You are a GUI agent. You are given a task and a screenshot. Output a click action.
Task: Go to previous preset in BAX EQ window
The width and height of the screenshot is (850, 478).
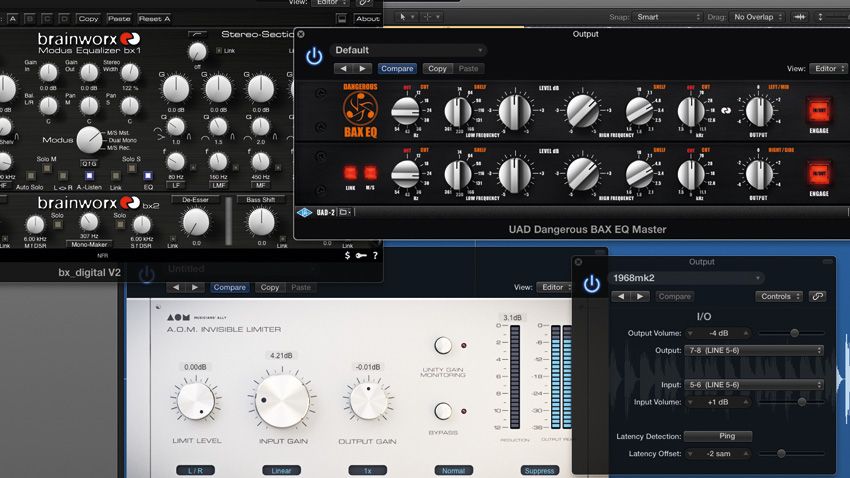coord(343,68)
